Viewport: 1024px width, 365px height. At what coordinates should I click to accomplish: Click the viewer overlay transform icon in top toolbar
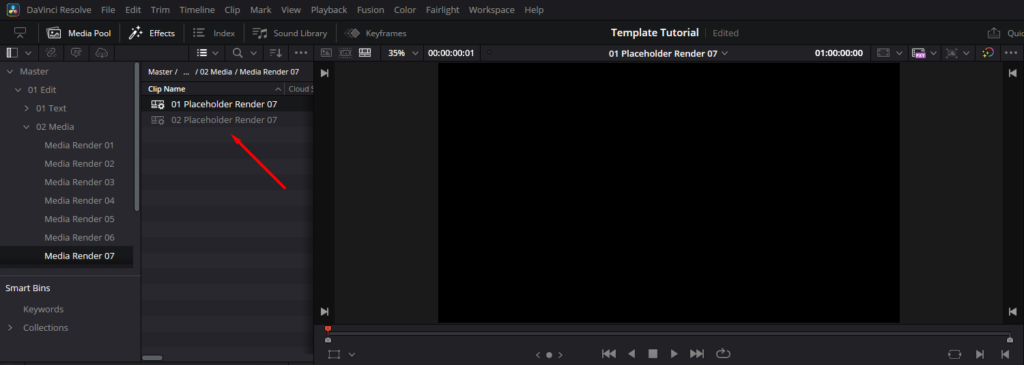tap(952, 53)
